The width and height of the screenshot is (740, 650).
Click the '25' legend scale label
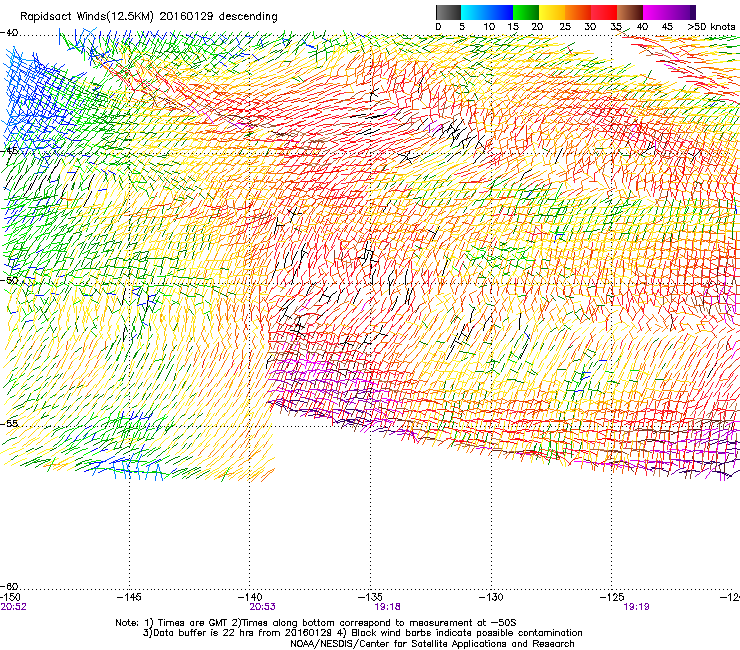pyautogui.click(x=564, y=27)
